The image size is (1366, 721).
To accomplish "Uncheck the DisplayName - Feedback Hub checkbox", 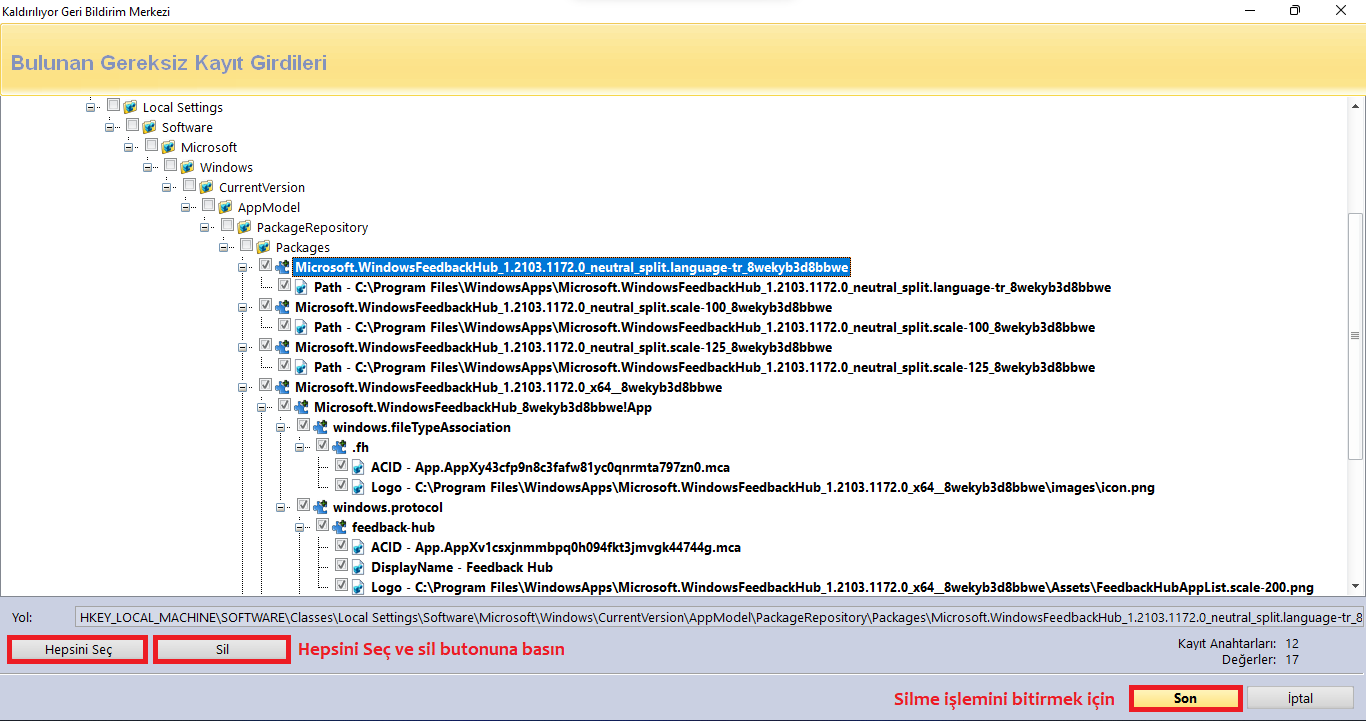I will point(341,566).
